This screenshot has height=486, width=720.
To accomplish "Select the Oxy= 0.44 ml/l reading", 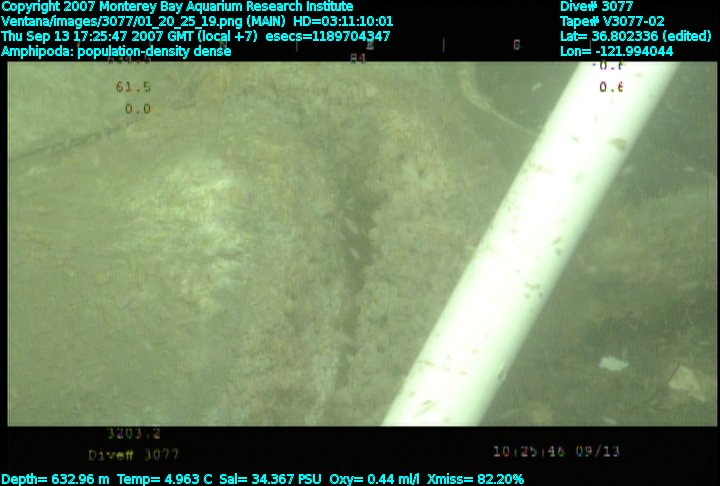I will [x=374, y=479].
